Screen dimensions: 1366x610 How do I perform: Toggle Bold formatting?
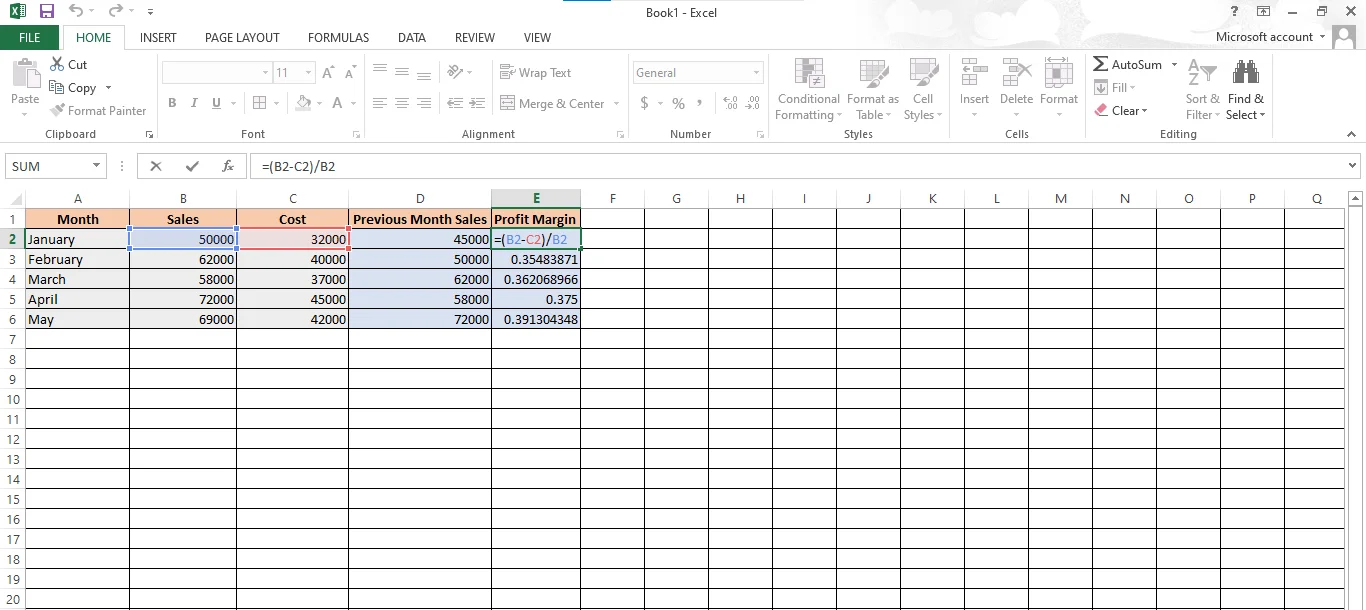(172, 103)
